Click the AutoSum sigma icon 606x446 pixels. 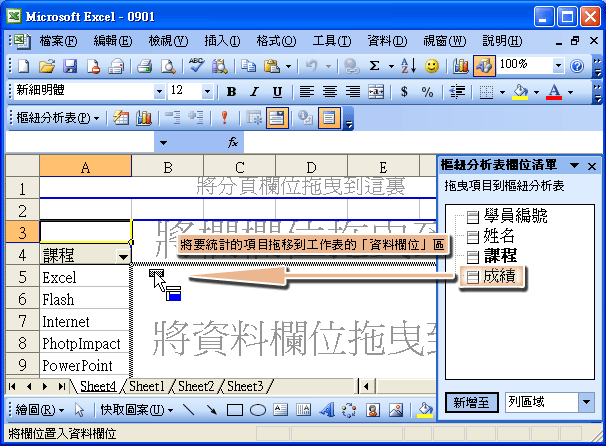pyautogui.click(x=374, y=66)
